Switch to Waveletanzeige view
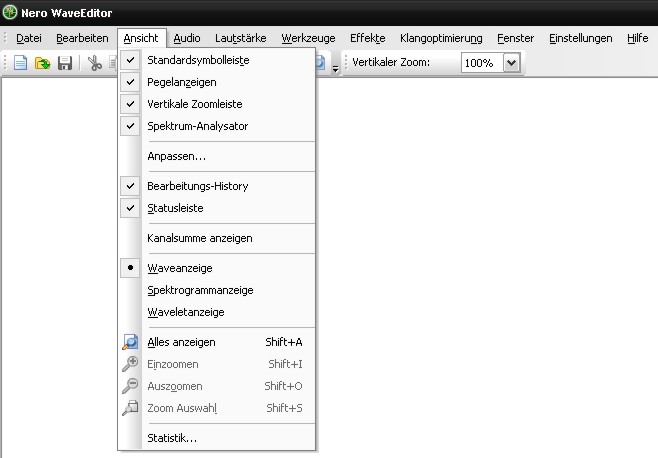The height and width of the screenshot is (458, 658). [x=217, y=312]
